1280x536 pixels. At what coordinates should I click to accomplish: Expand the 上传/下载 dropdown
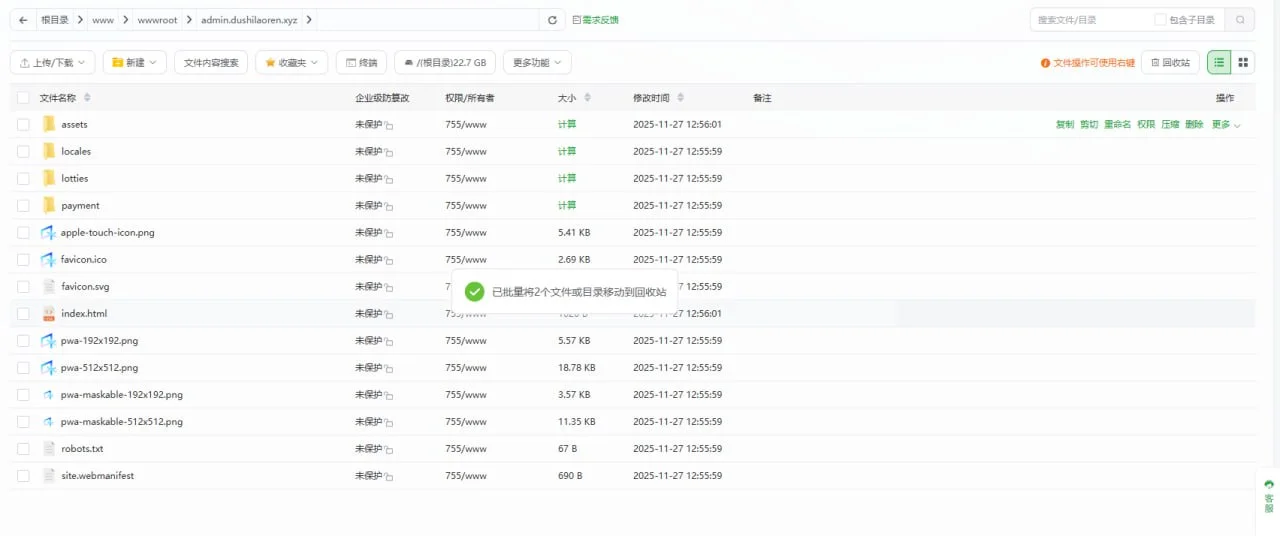click(53, 62)
